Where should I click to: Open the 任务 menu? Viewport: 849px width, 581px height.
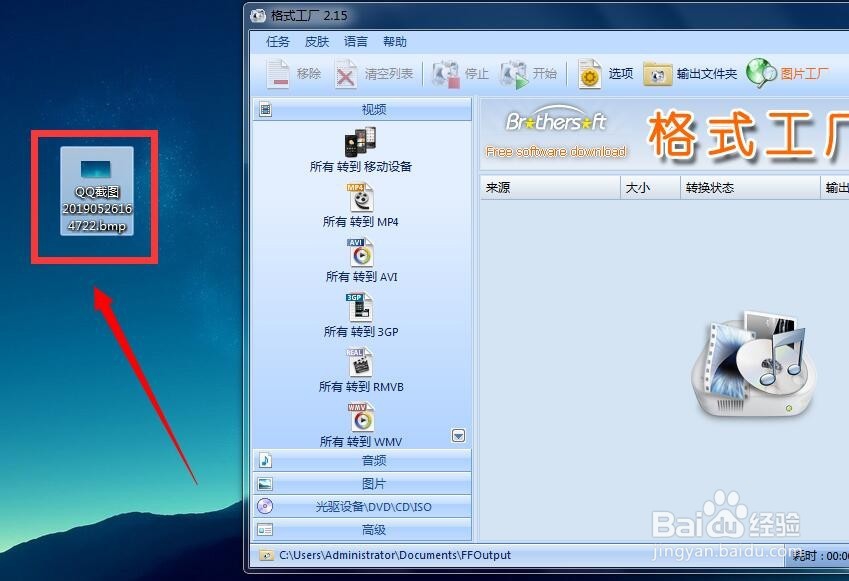click(278, 42)
